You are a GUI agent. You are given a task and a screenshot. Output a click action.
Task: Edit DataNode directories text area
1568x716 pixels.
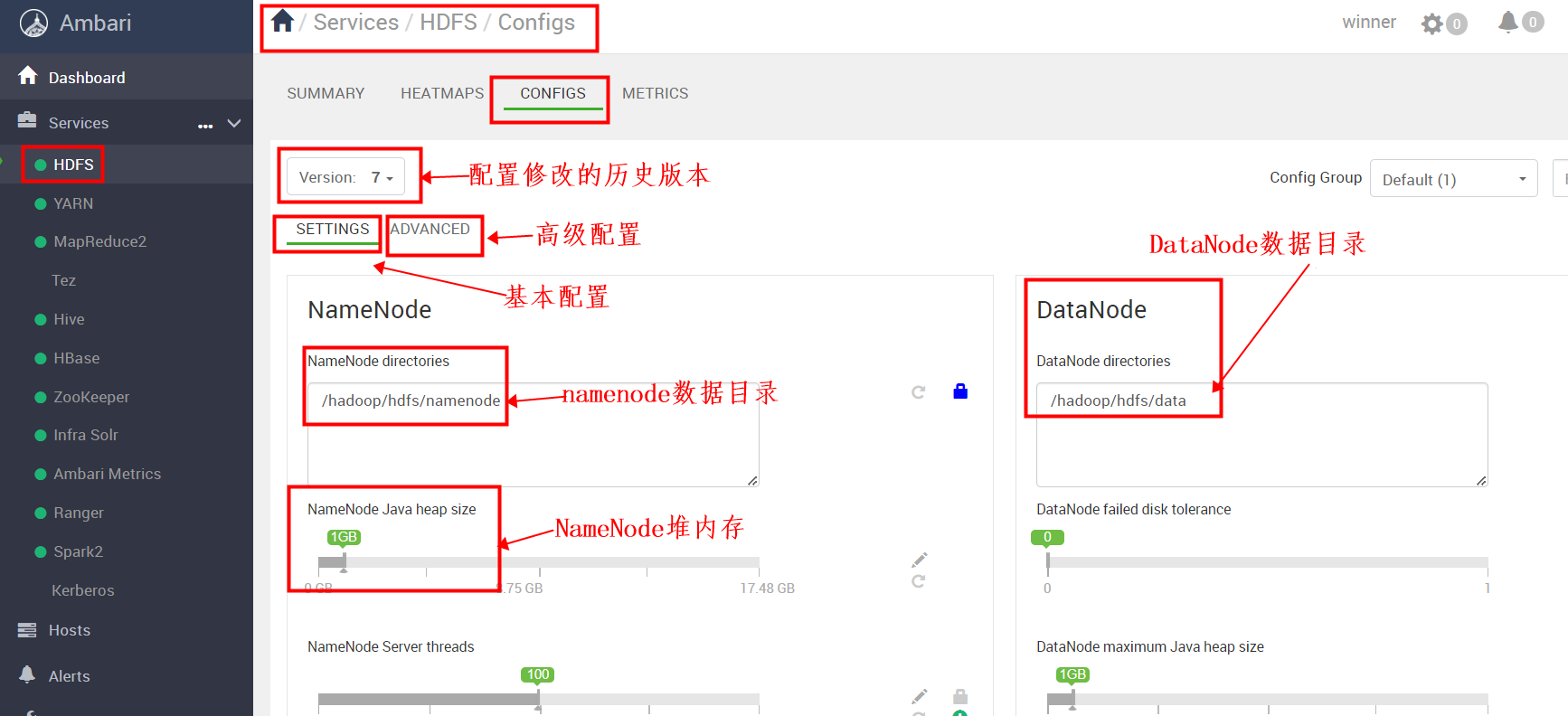[1261, 435]
